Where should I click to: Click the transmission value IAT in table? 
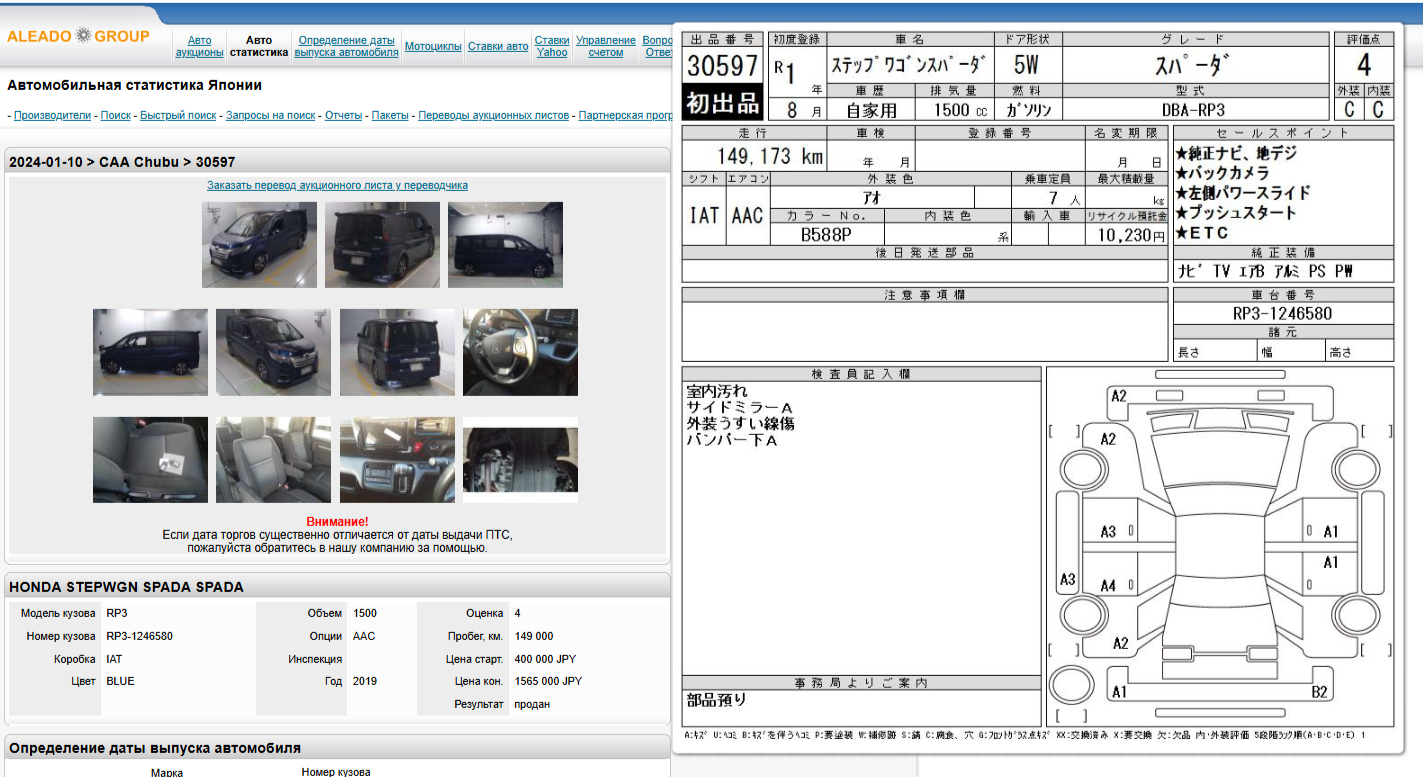click(x=114, y=659)
